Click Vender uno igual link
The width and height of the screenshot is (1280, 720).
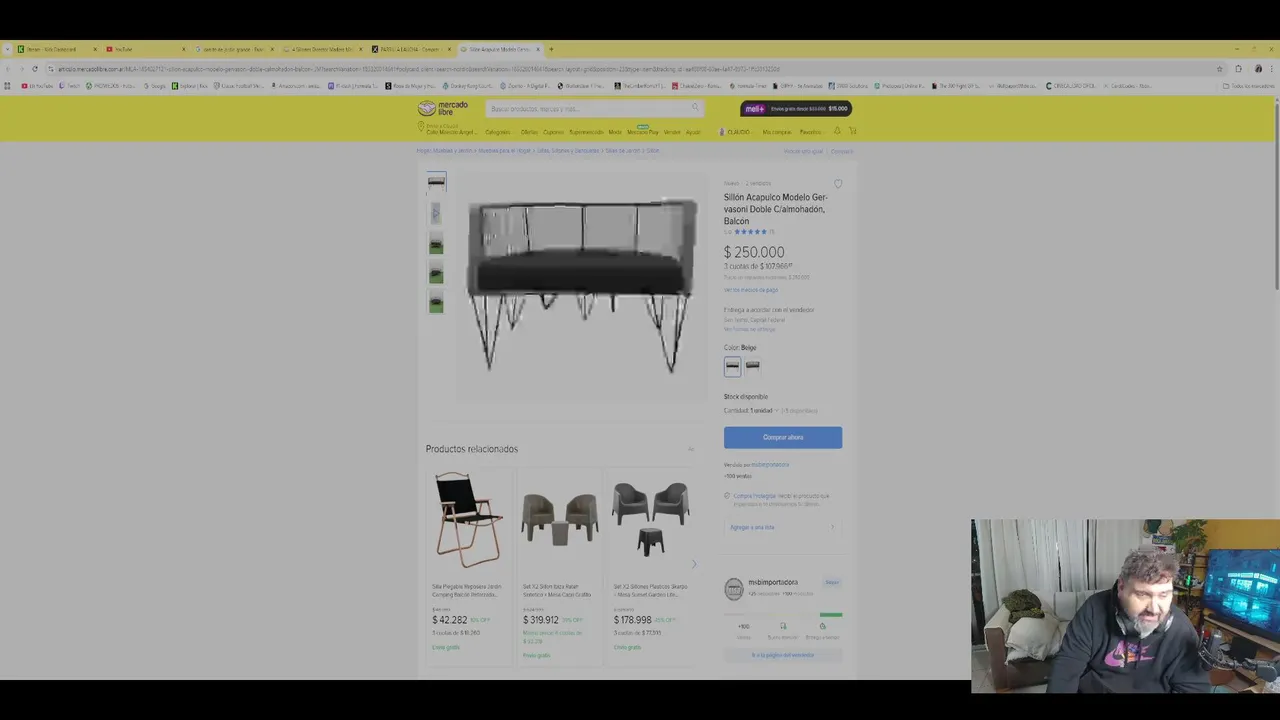[803, 152]
